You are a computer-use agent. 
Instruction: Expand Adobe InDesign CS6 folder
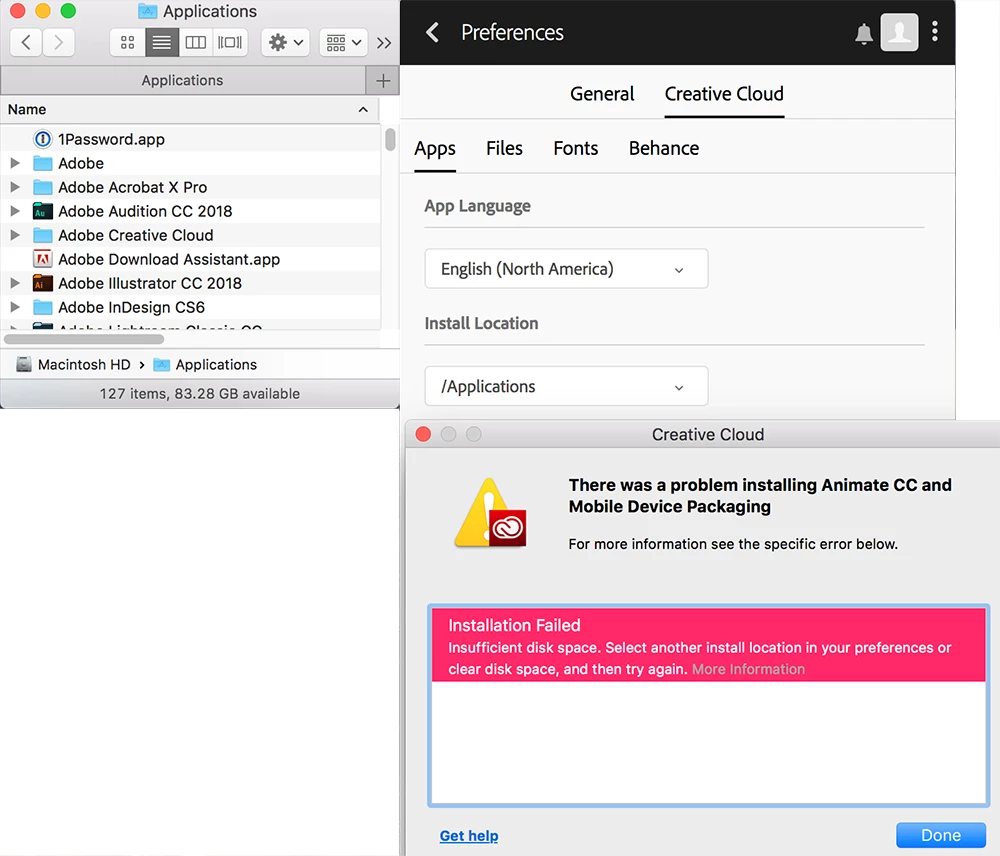pyautogui.click(x=15, y=307)
